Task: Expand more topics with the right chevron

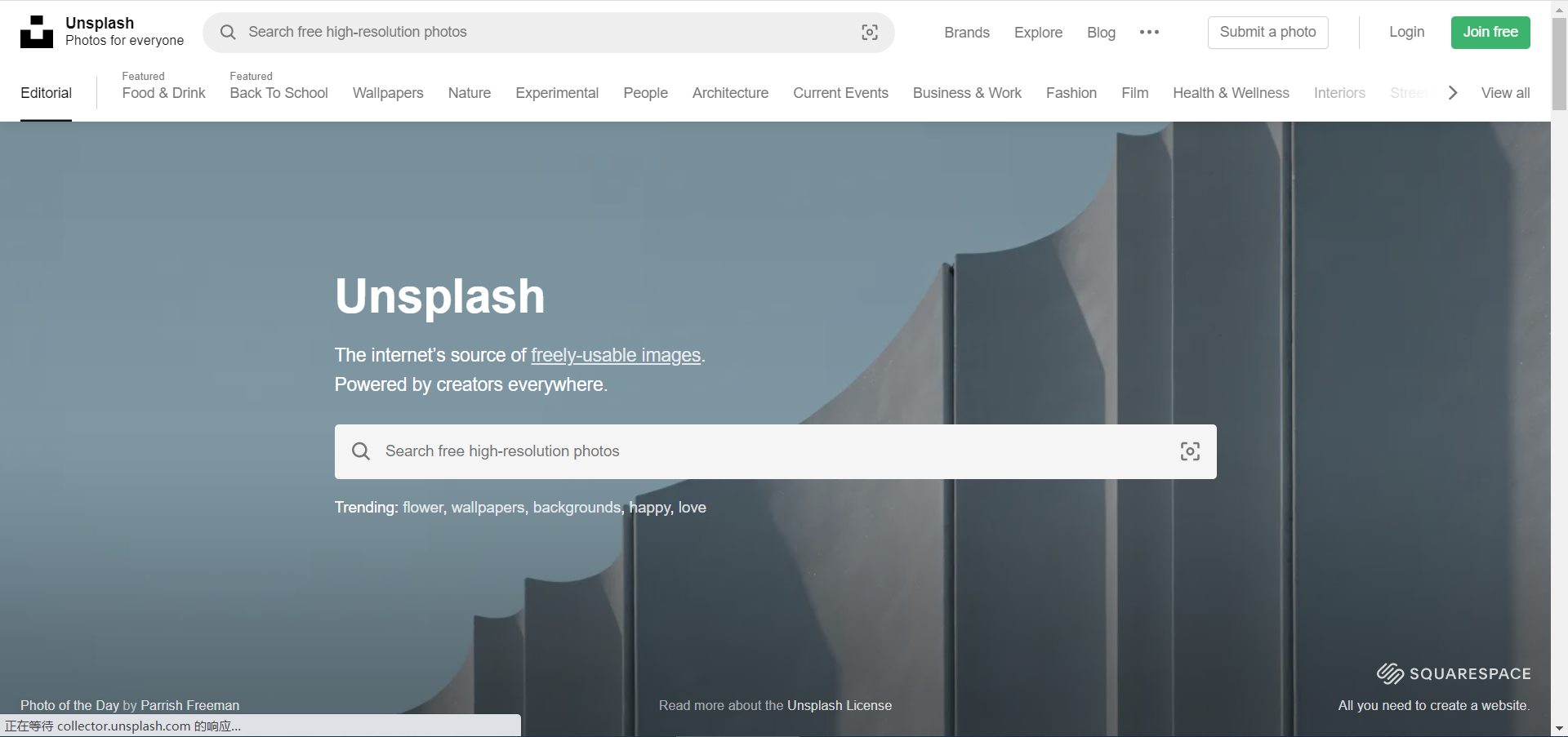Action: coord(1453,93)
